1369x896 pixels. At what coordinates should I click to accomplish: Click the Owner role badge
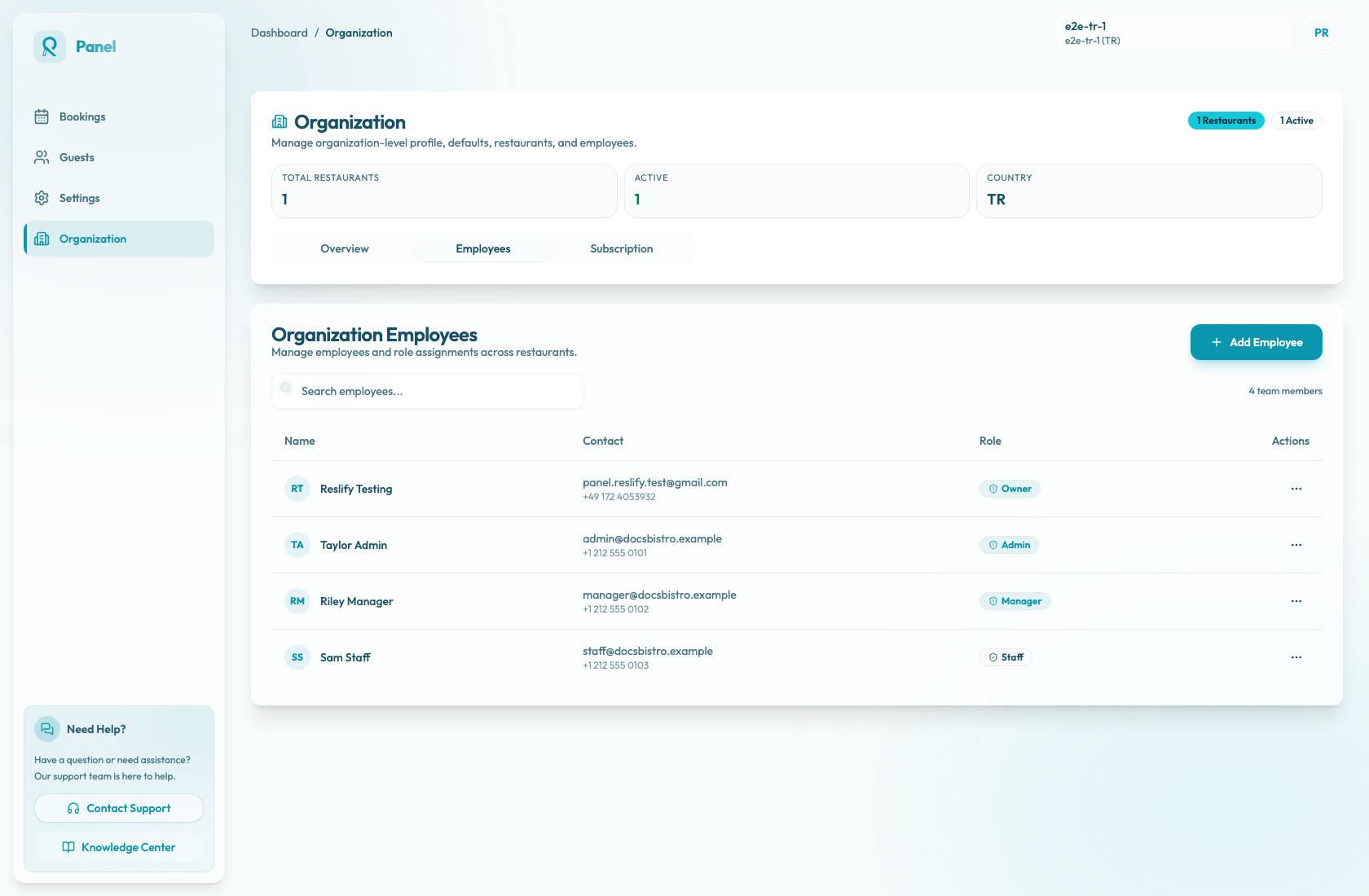tap(1010, 489)
